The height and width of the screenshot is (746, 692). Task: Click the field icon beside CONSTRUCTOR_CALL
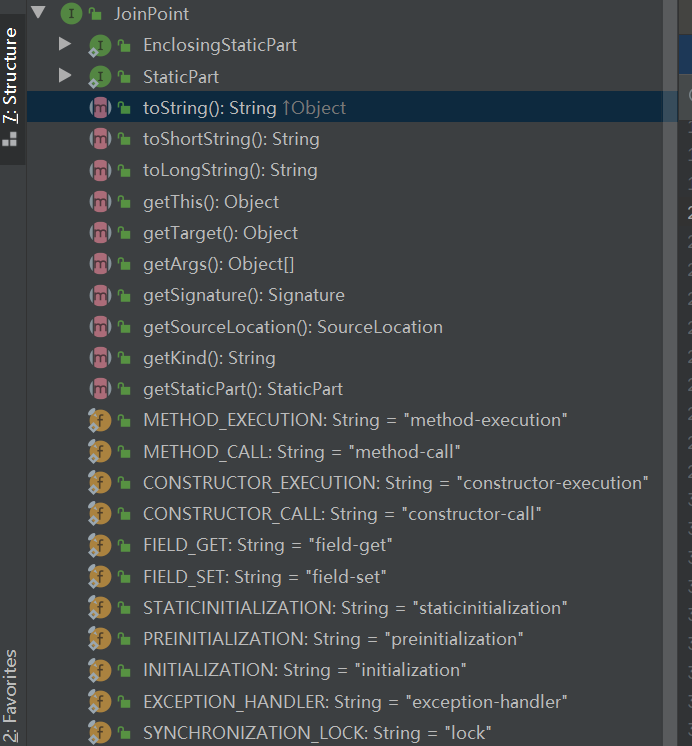pos(100,514)
